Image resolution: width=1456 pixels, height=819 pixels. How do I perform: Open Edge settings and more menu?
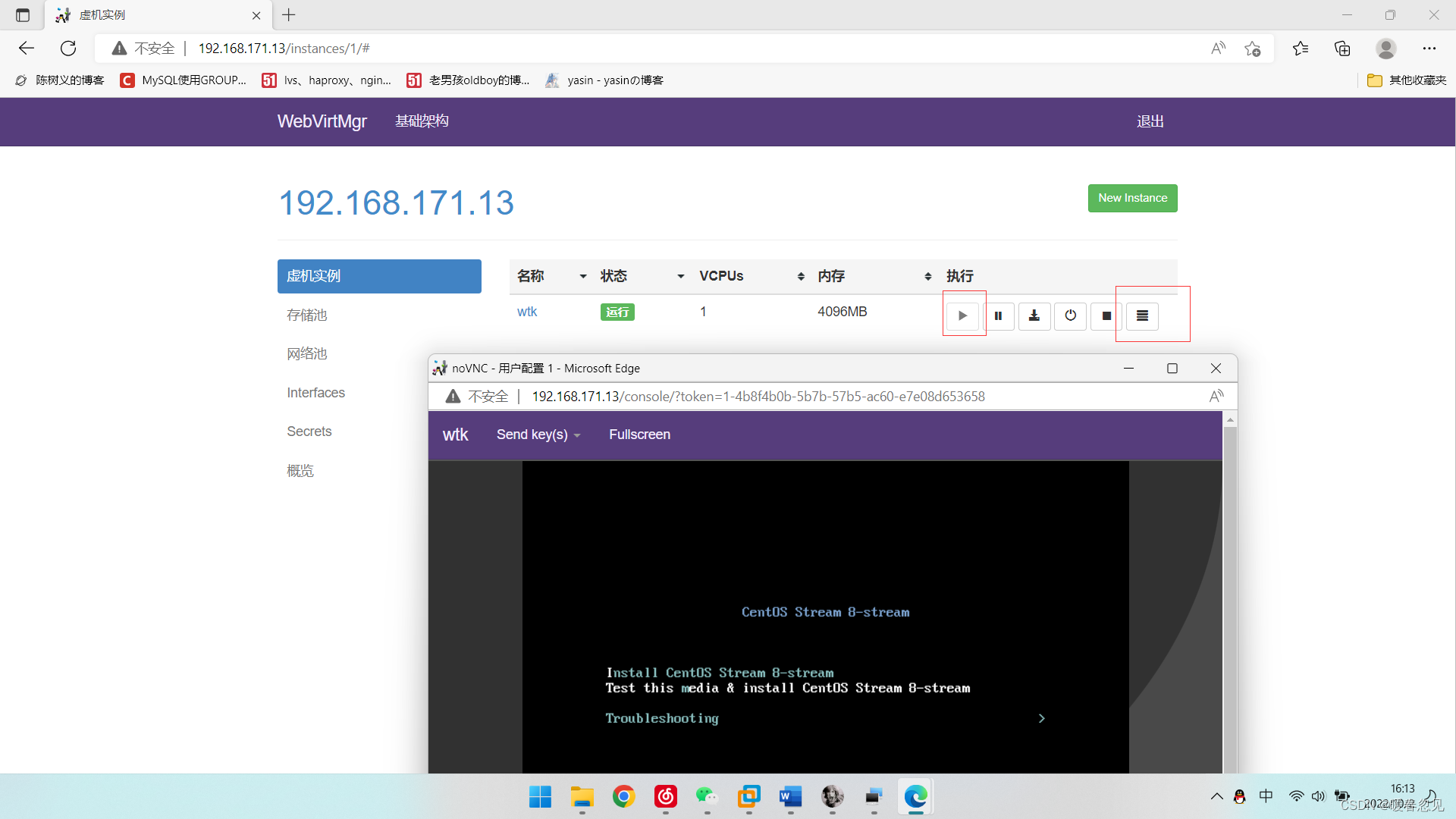[1429, 49]
